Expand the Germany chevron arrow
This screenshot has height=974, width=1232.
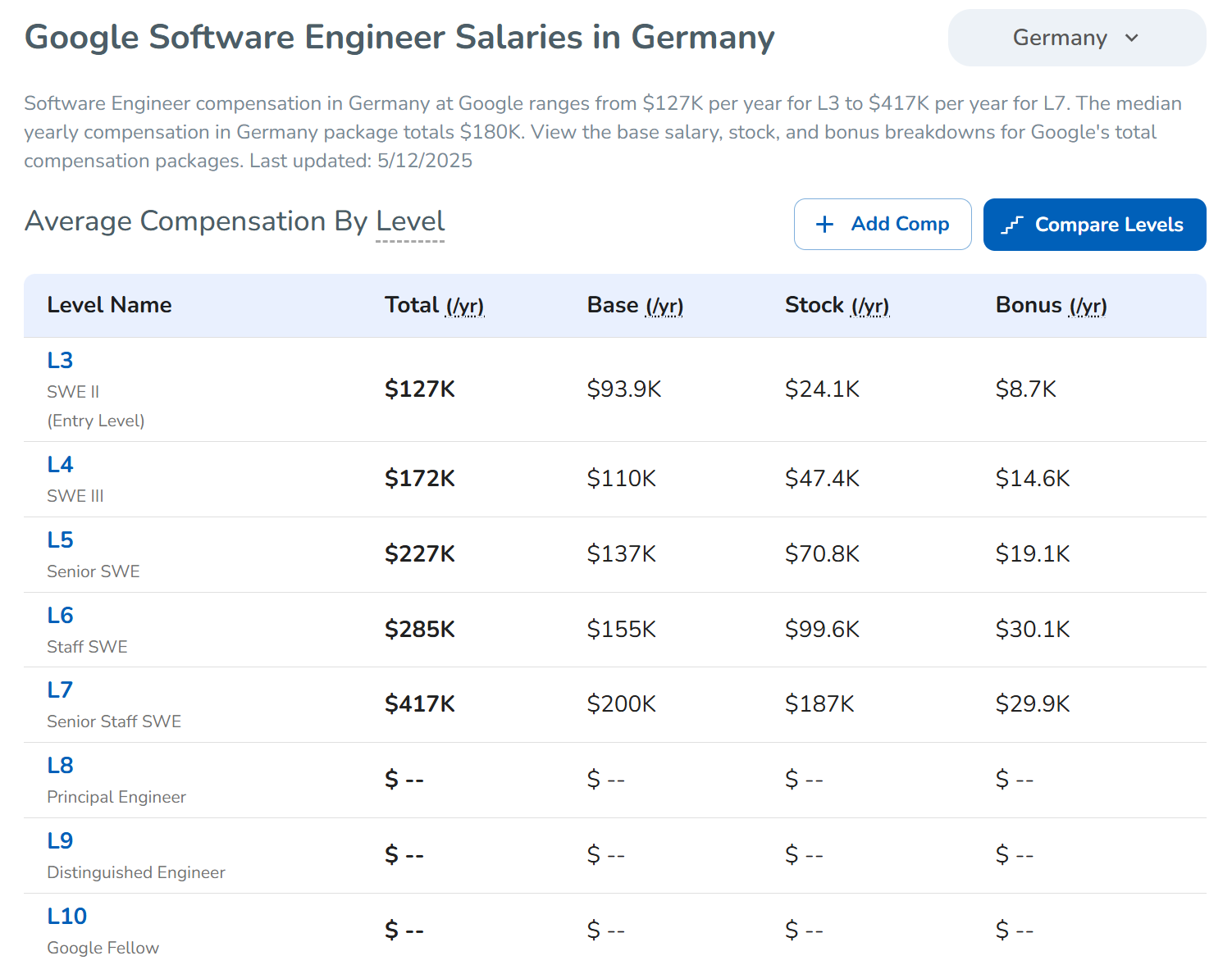pyautogui.click(x=1132, y=38)
